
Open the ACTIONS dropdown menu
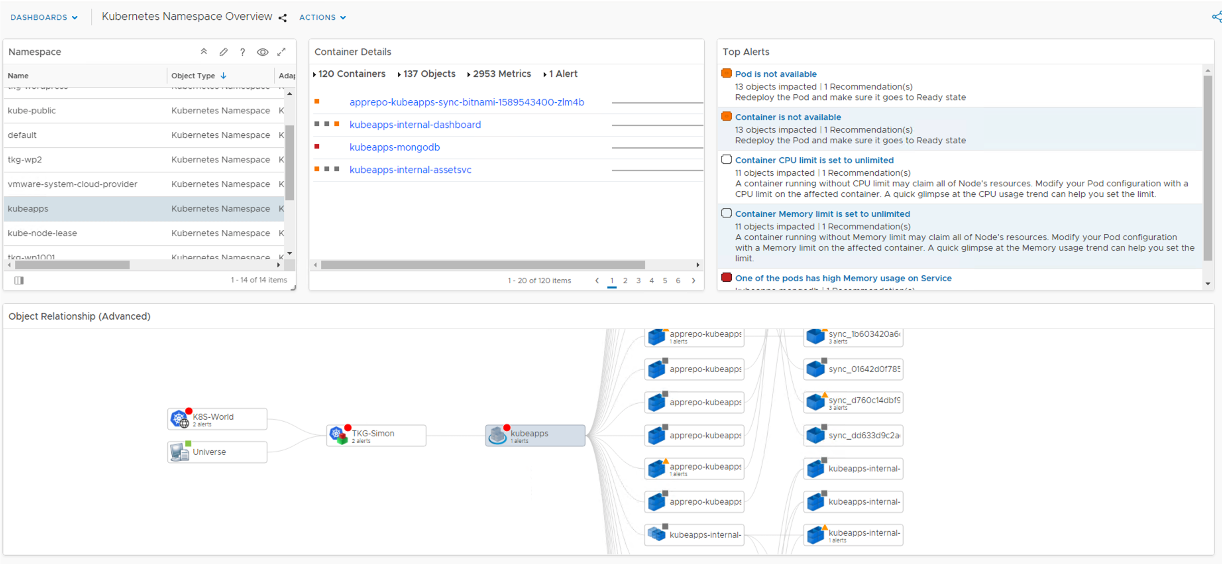point(323,17)
